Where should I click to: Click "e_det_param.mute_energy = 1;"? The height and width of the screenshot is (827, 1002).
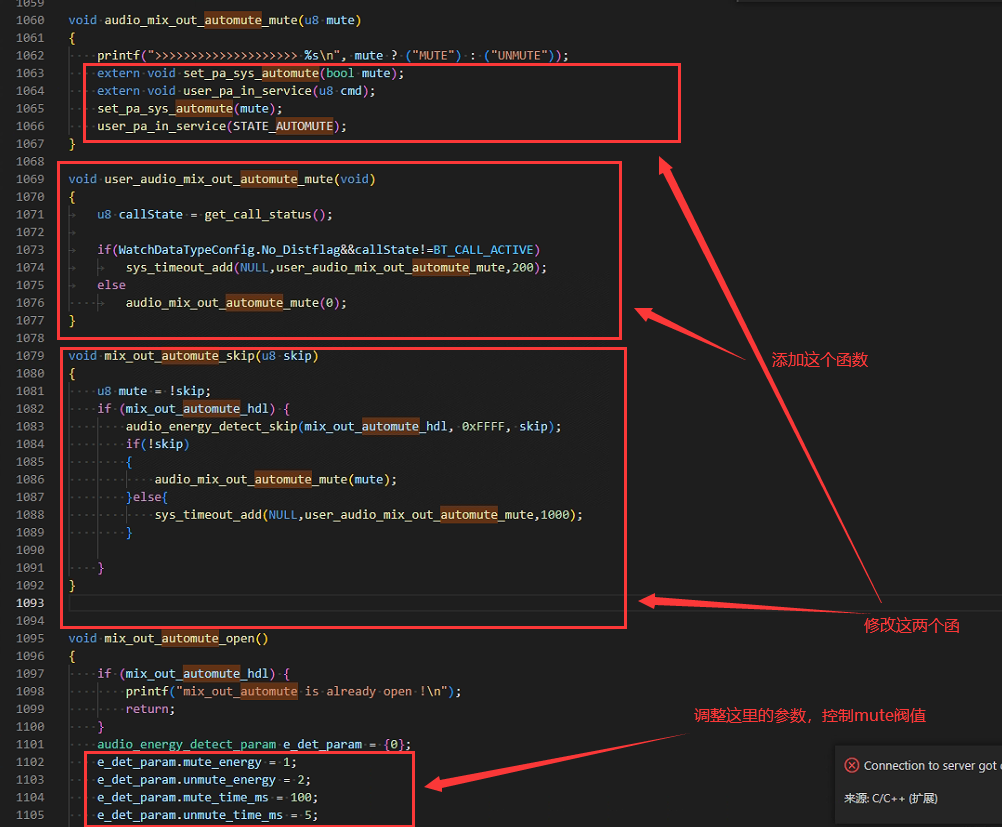point(197,762)
